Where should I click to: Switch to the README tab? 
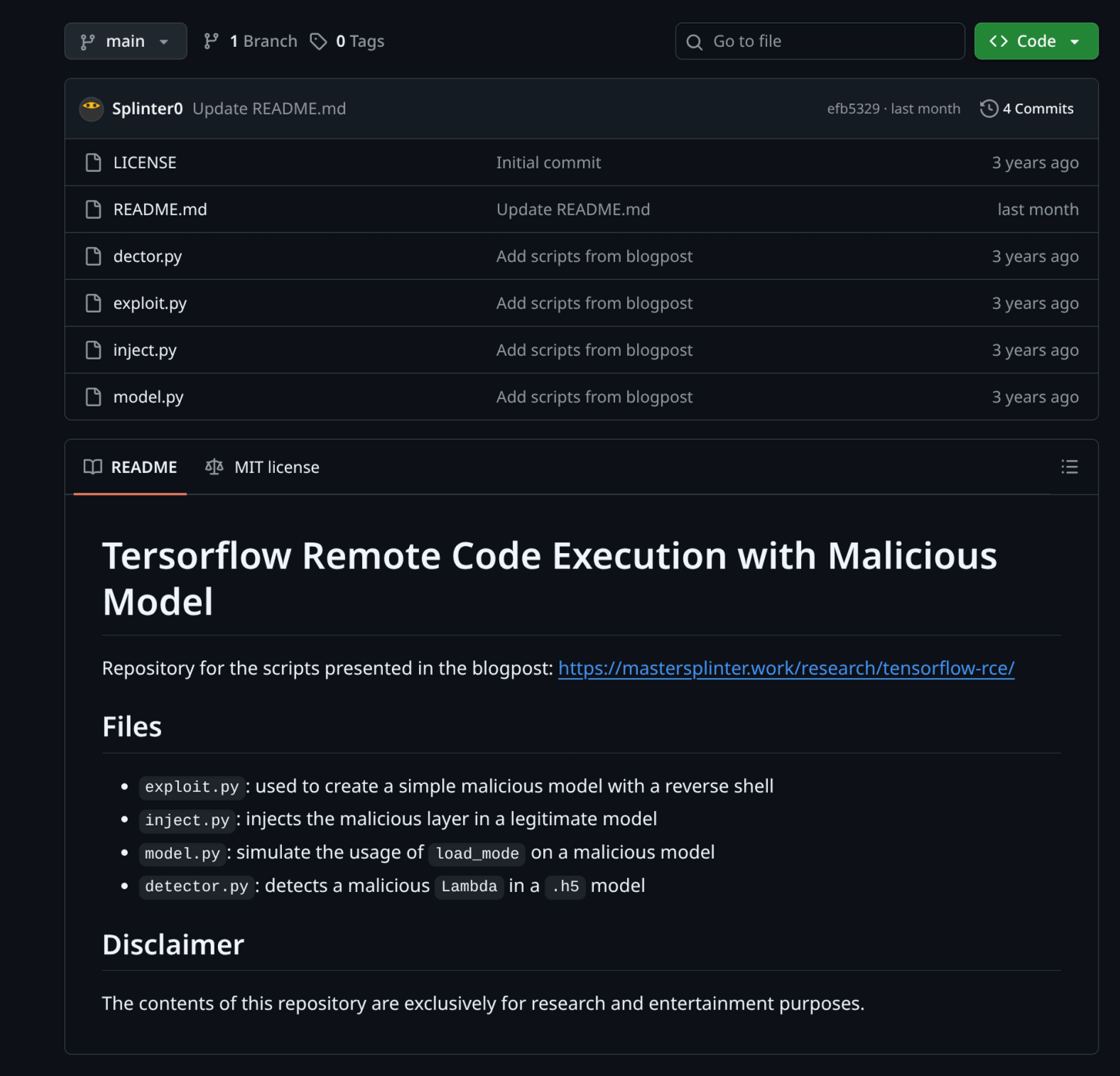pos(130,467)
